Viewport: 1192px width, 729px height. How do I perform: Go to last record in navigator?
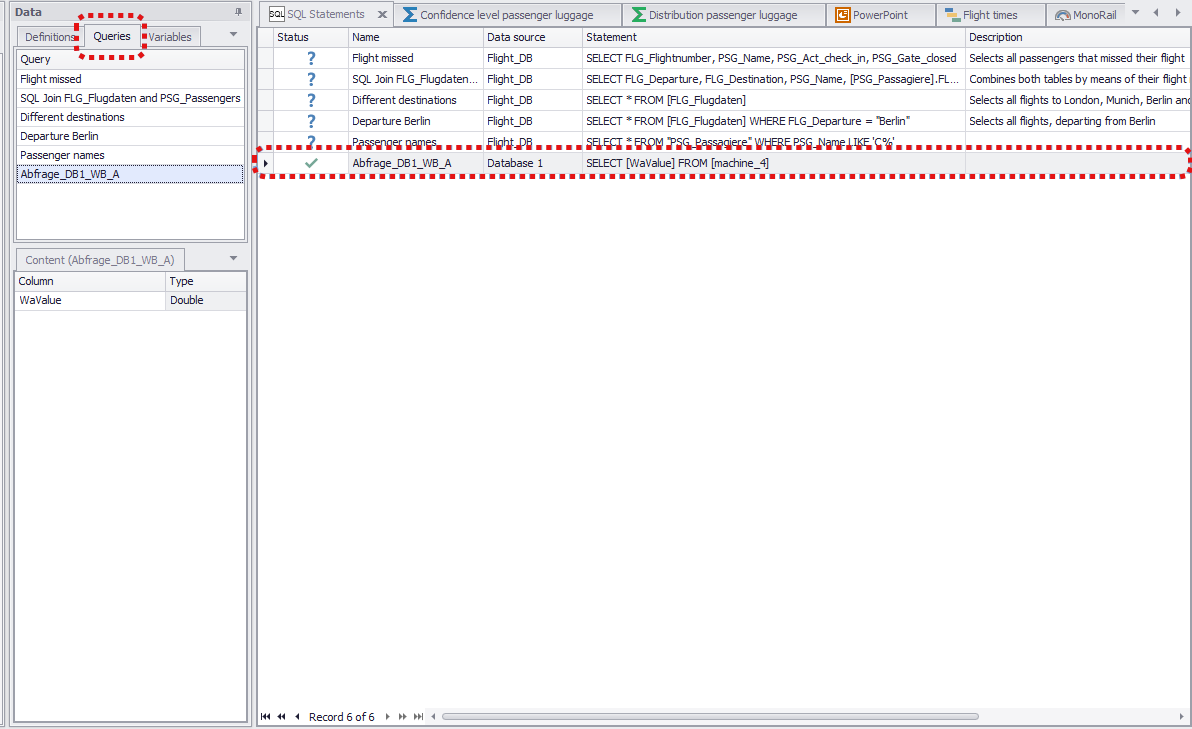[x=418, y=716]
